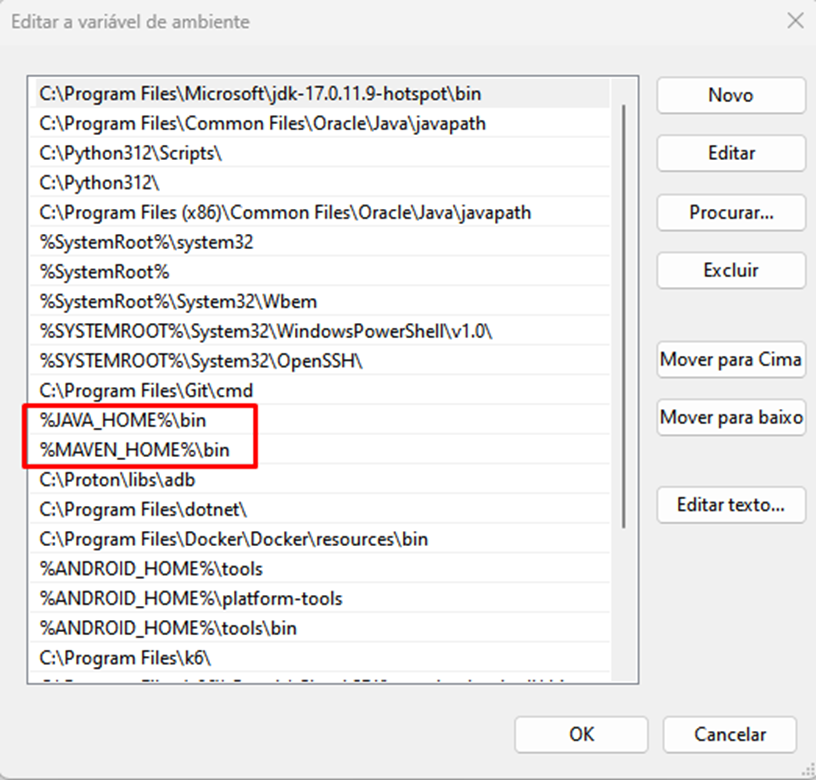Select the %SystemRoot%\System32\Wbem entry
The height and width of the screenshot is (780, 816).
320,301
